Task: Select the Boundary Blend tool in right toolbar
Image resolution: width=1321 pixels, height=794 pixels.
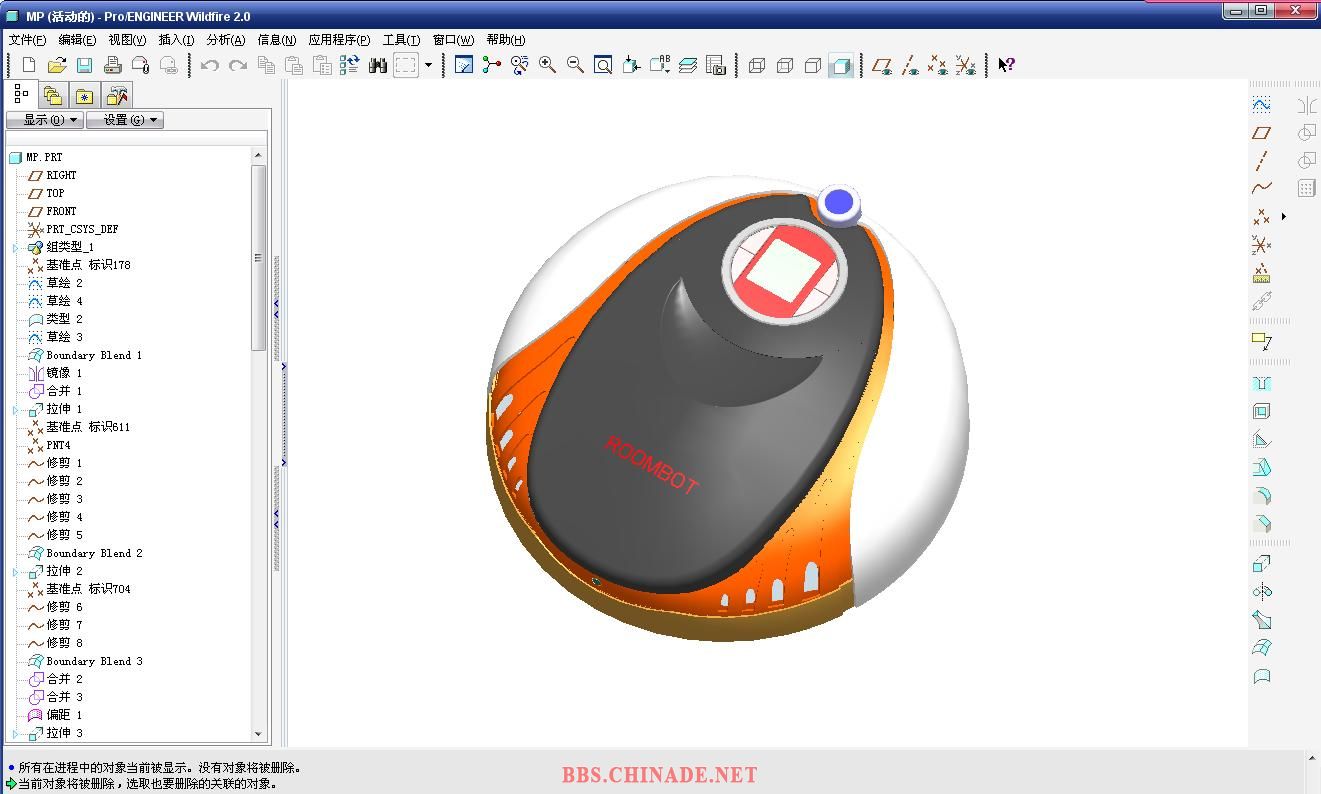Action: click(1262, 648)
